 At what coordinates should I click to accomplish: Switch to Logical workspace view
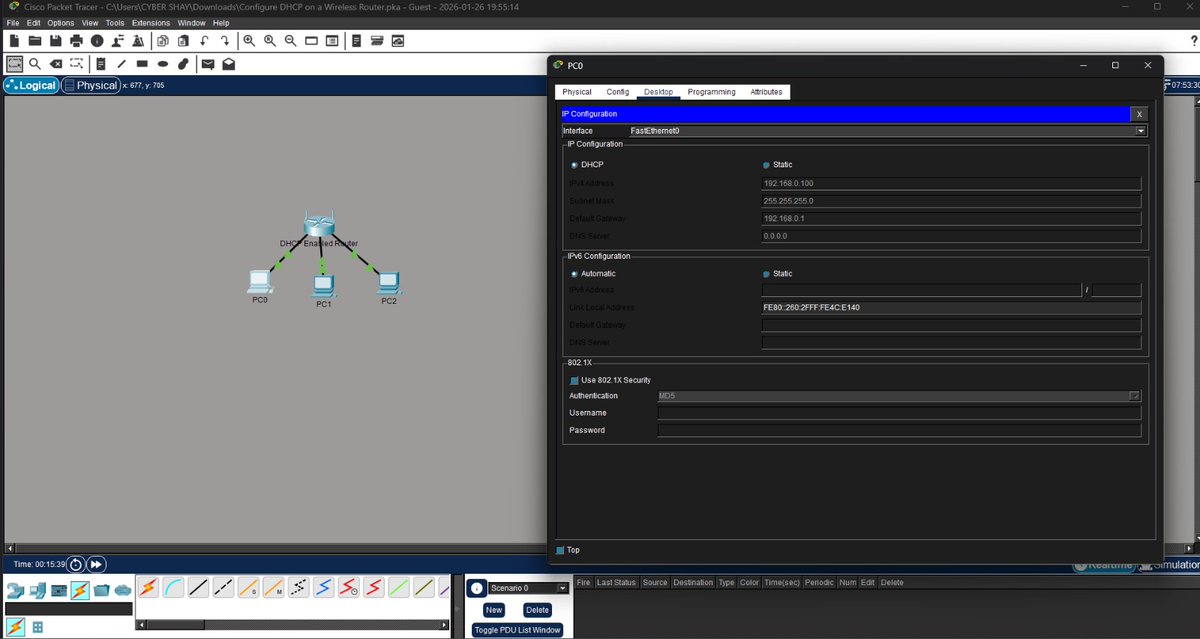[x=31, y=85]
